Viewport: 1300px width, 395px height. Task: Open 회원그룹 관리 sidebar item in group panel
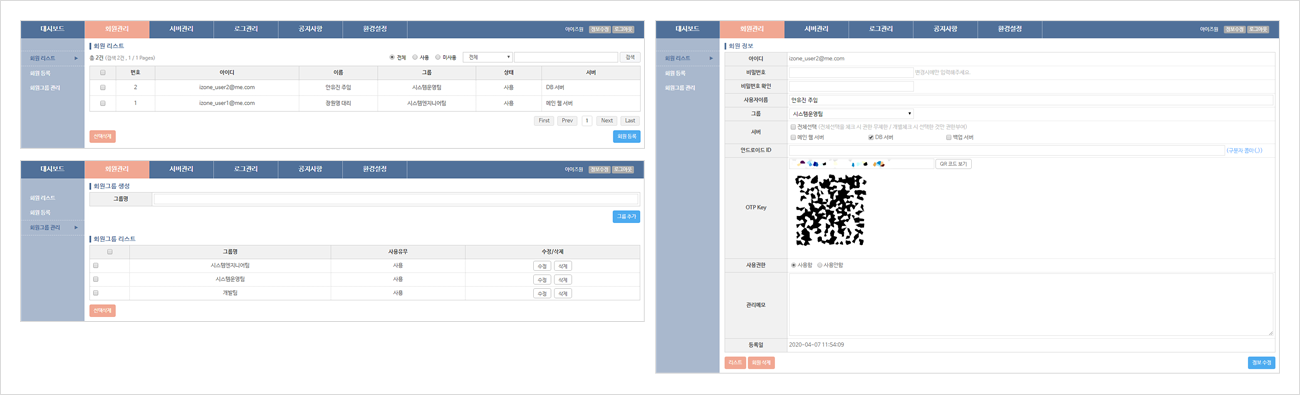[46, 227]
